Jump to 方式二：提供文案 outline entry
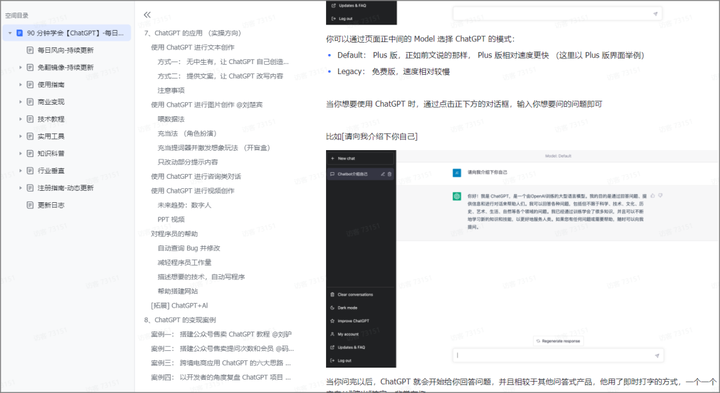The width and height of the screenshot is (720, 393). (x=220, y=76)
